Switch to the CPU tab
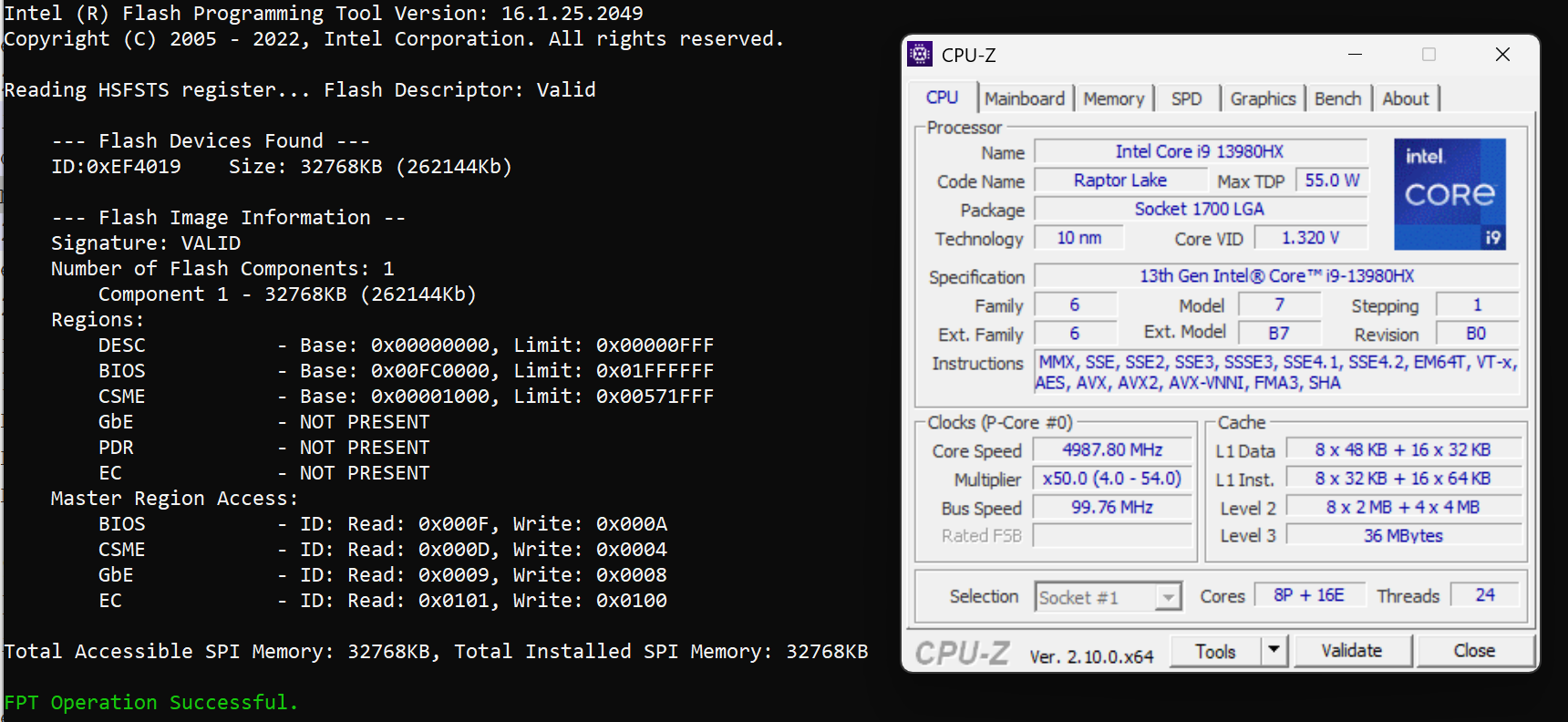Image resolution: width=1568 pixels, height=722 pixels. point(942,98)
